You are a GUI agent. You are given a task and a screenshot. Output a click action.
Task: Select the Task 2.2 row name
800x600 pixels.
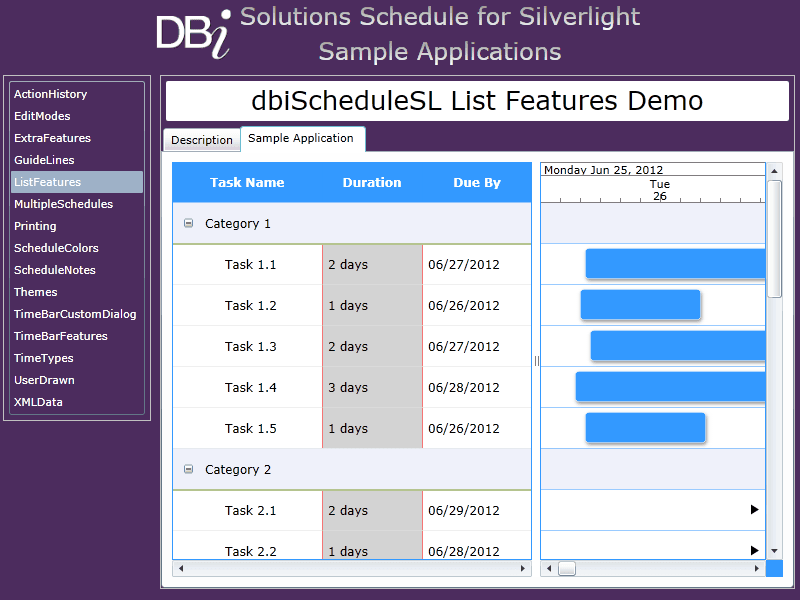pos(251,552)
